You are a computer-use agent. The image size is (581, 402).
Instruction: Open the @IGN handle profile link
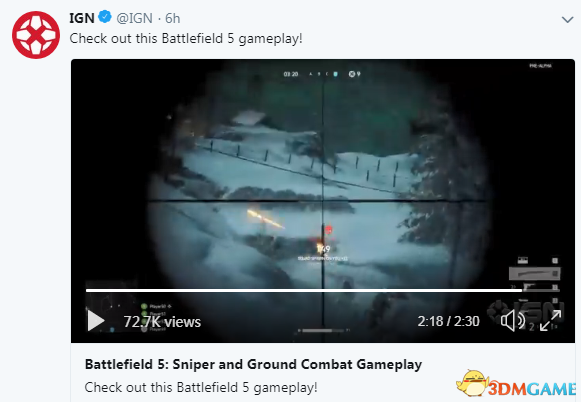[x=134, y=18]
